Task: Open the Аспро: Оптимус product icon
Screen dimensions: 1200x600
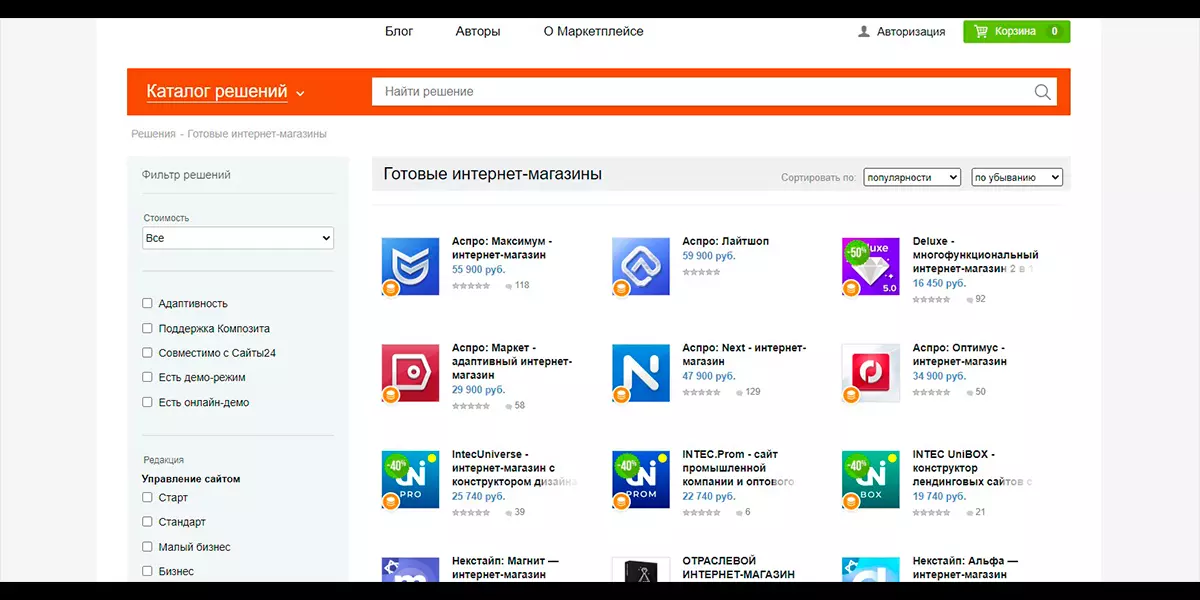Action: (871, 373)
